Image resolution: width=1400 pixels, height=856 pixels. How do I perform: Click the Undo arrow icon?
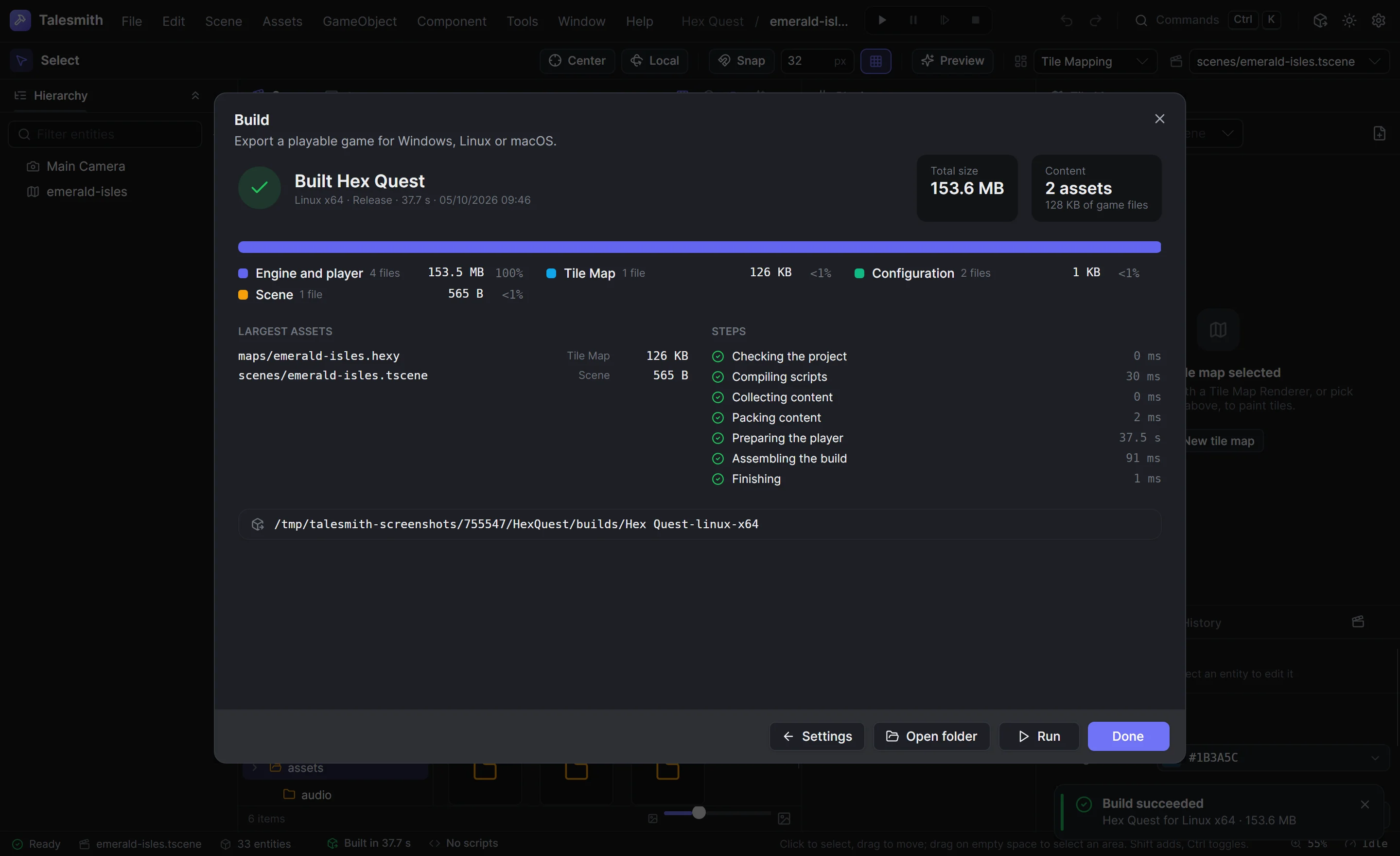[x=1067, y=20]
